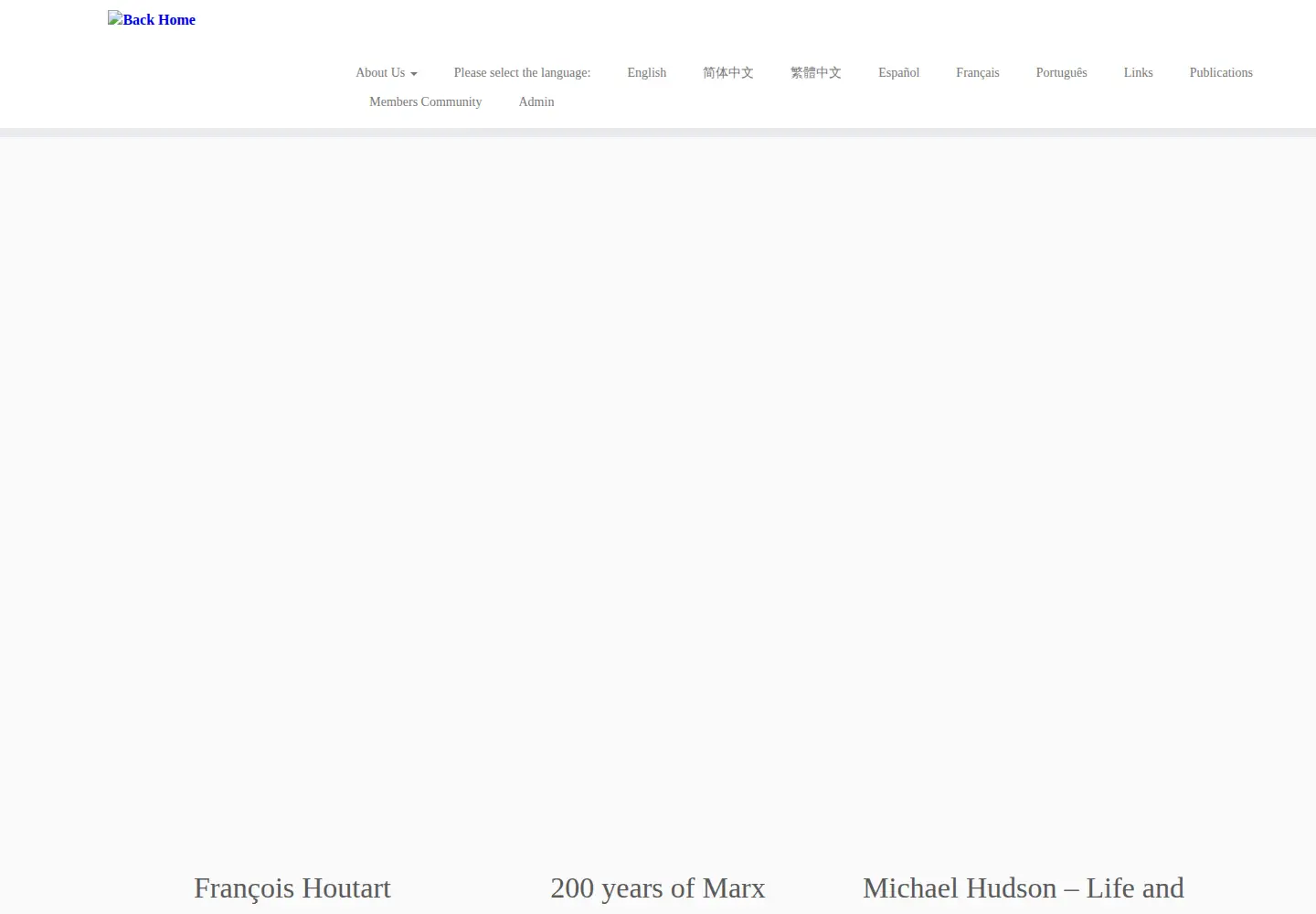Select Português language option
The width and height of the screenshot is (1316, 914).
click(x=1062, y=72)
